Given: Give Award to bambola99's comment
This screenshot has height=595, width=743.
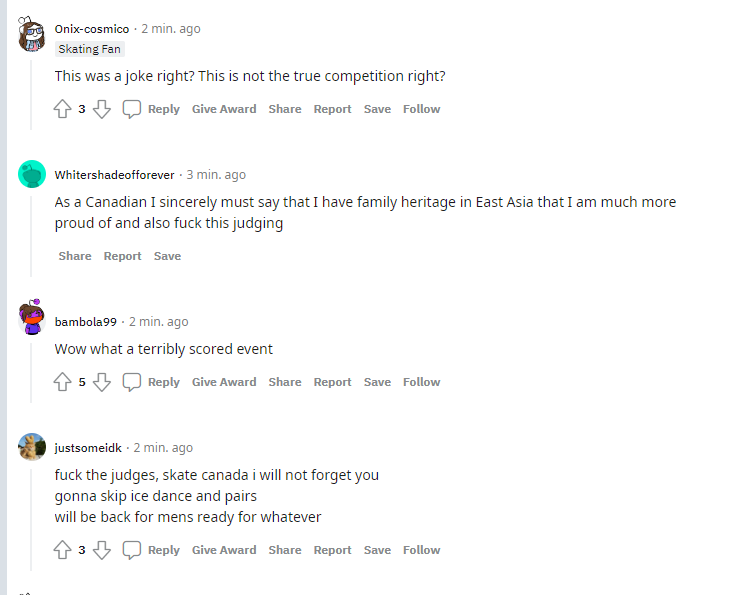Looking at the screenshot, I should (x=224, y=382).
